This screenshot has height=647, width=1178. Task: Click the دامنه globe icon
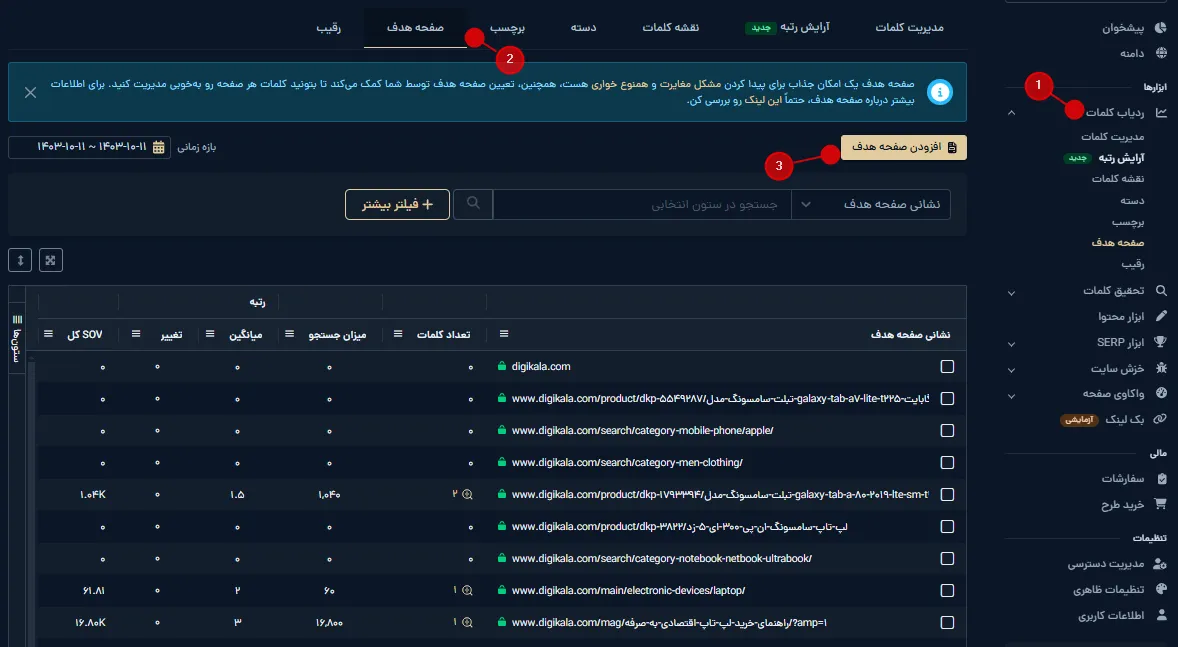click(1161, 53)
